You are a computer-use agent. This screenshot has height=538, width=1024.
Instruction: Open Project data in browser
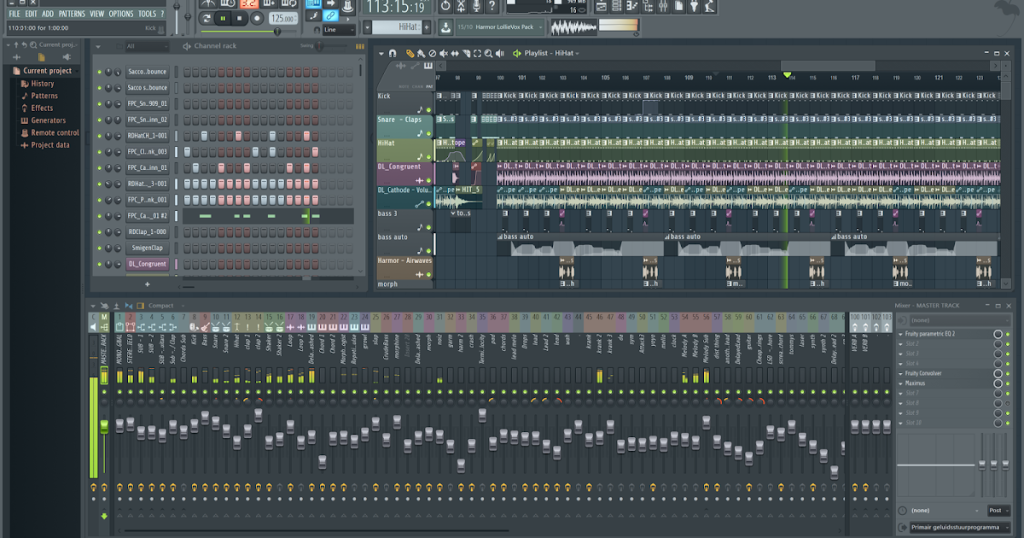[x=50, y=145]
